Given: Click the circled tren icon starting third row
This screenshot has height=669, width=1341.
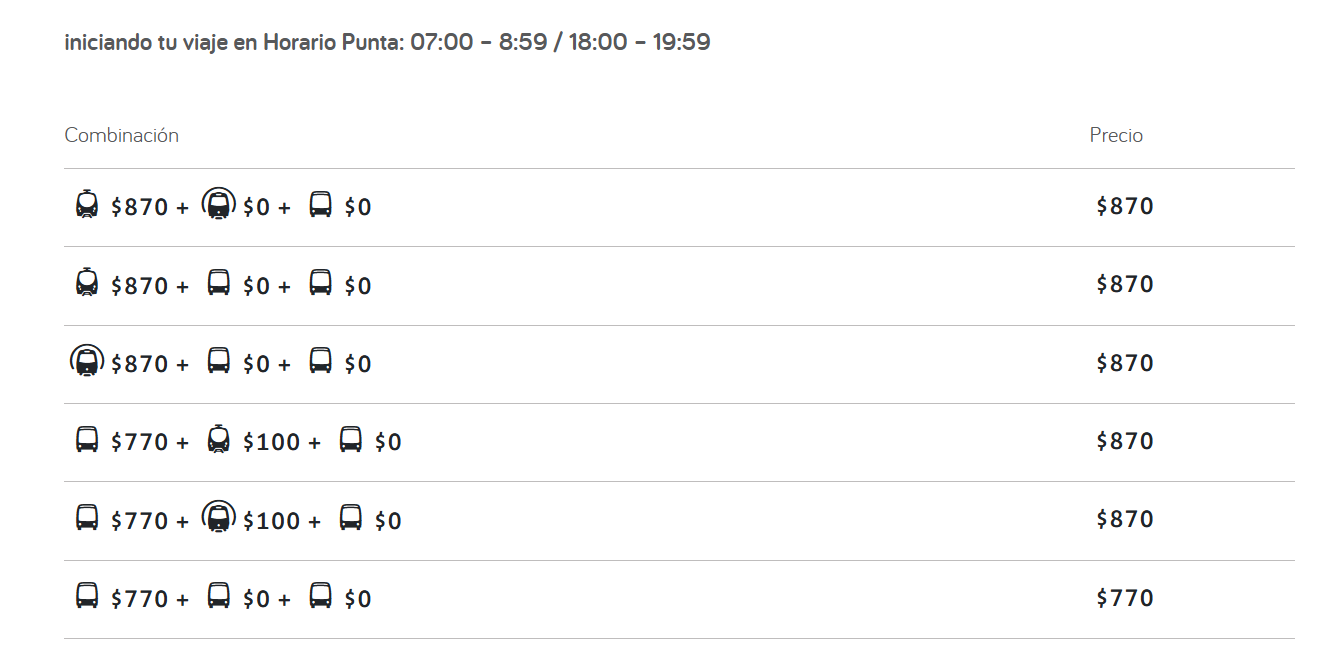Looking at the screenshot, I should [x=87, y=360].
